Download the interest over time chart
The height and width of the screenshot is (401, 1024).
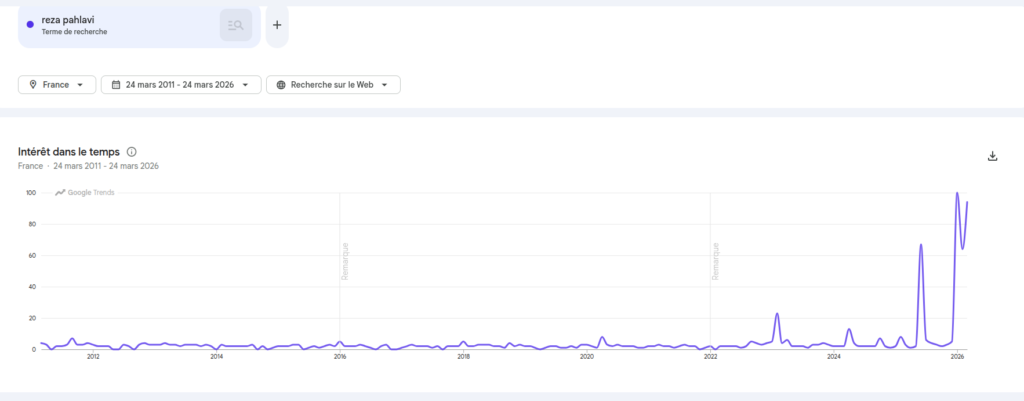tap(993, 156)
